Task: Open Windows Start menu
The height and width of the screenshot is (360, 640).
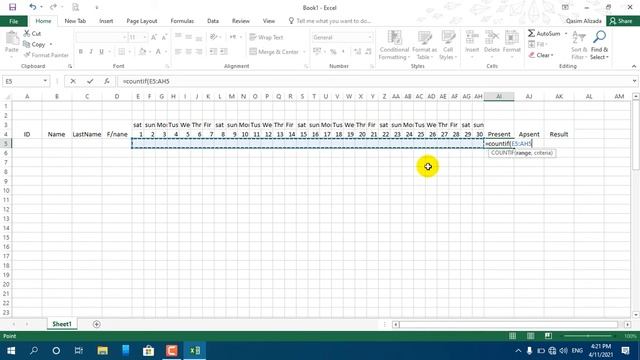Action: [11, 351]
